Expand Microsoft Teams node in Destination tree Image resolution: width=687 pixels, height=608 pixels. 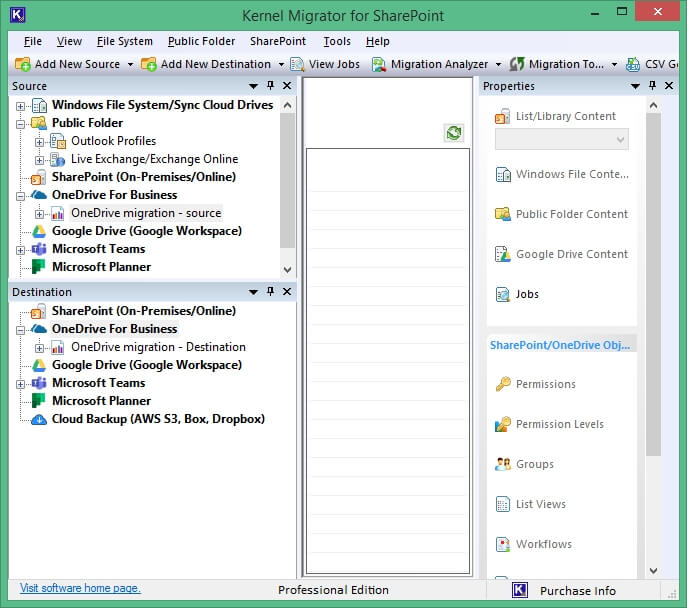point(20,384)
